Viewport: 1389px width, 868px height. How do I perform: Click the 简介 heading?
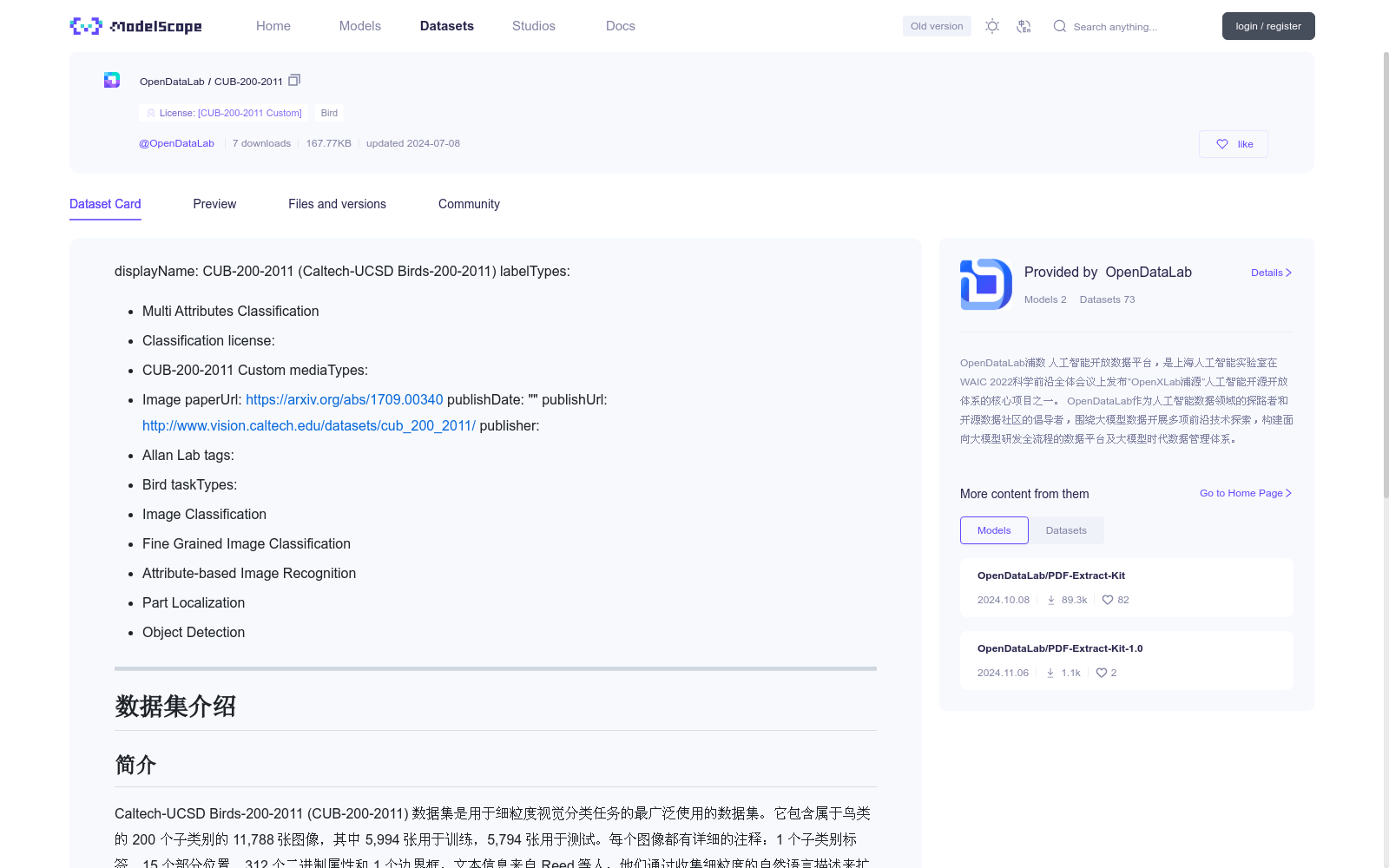[135, 764]
